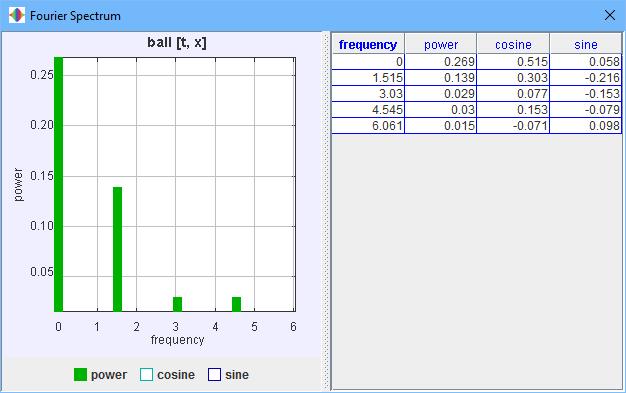The image size is (626, 393).
Task: Sort table by frequency column header
Action: coord(368,44)
